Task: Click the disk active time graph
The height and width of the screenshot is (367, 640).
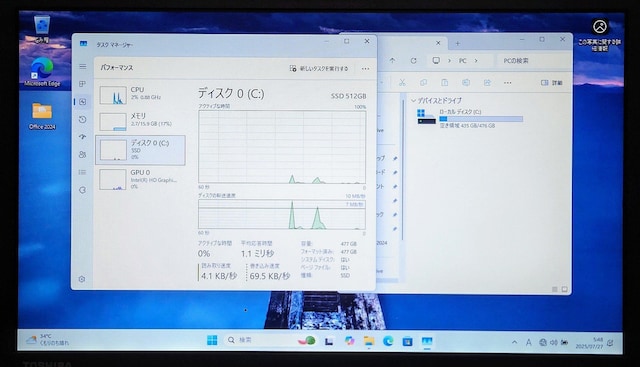Action: (282, 147)
